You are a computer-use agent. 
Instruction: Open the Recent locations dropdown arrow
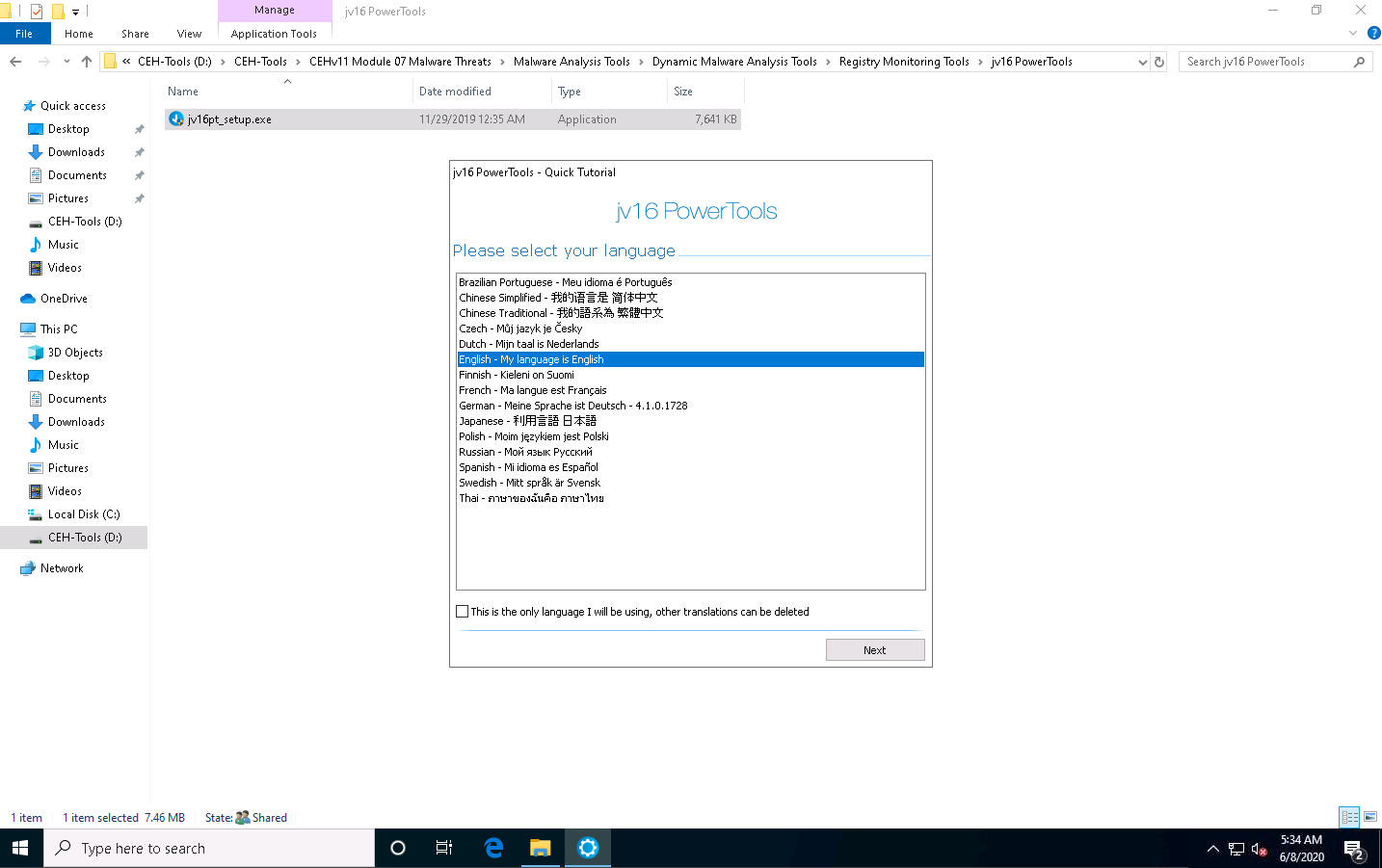[x=66, y=62]
